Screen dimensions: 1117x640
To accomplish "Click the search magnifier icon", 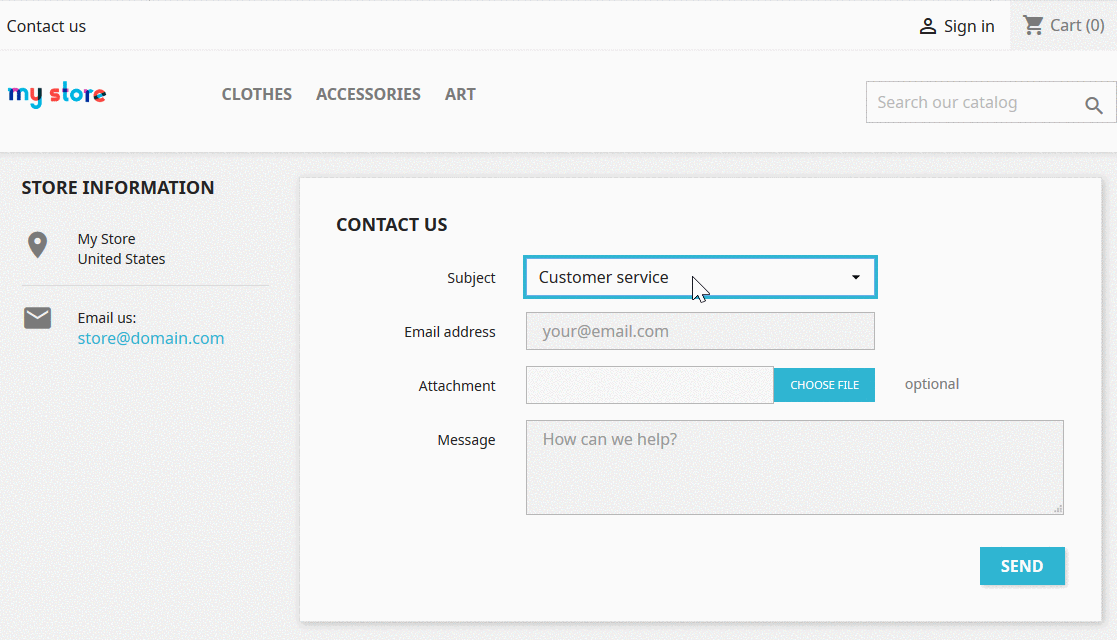I will (x=1094, y=105).
